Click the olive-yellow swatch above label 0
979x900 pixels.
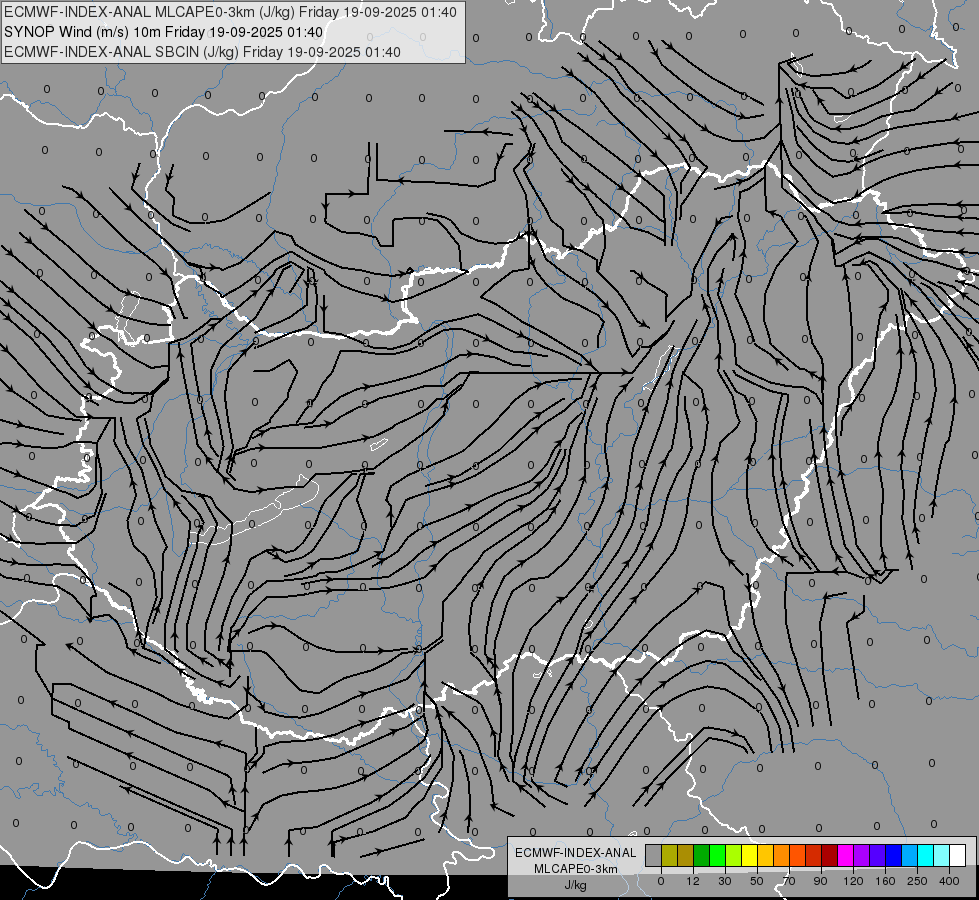(670, 855)
